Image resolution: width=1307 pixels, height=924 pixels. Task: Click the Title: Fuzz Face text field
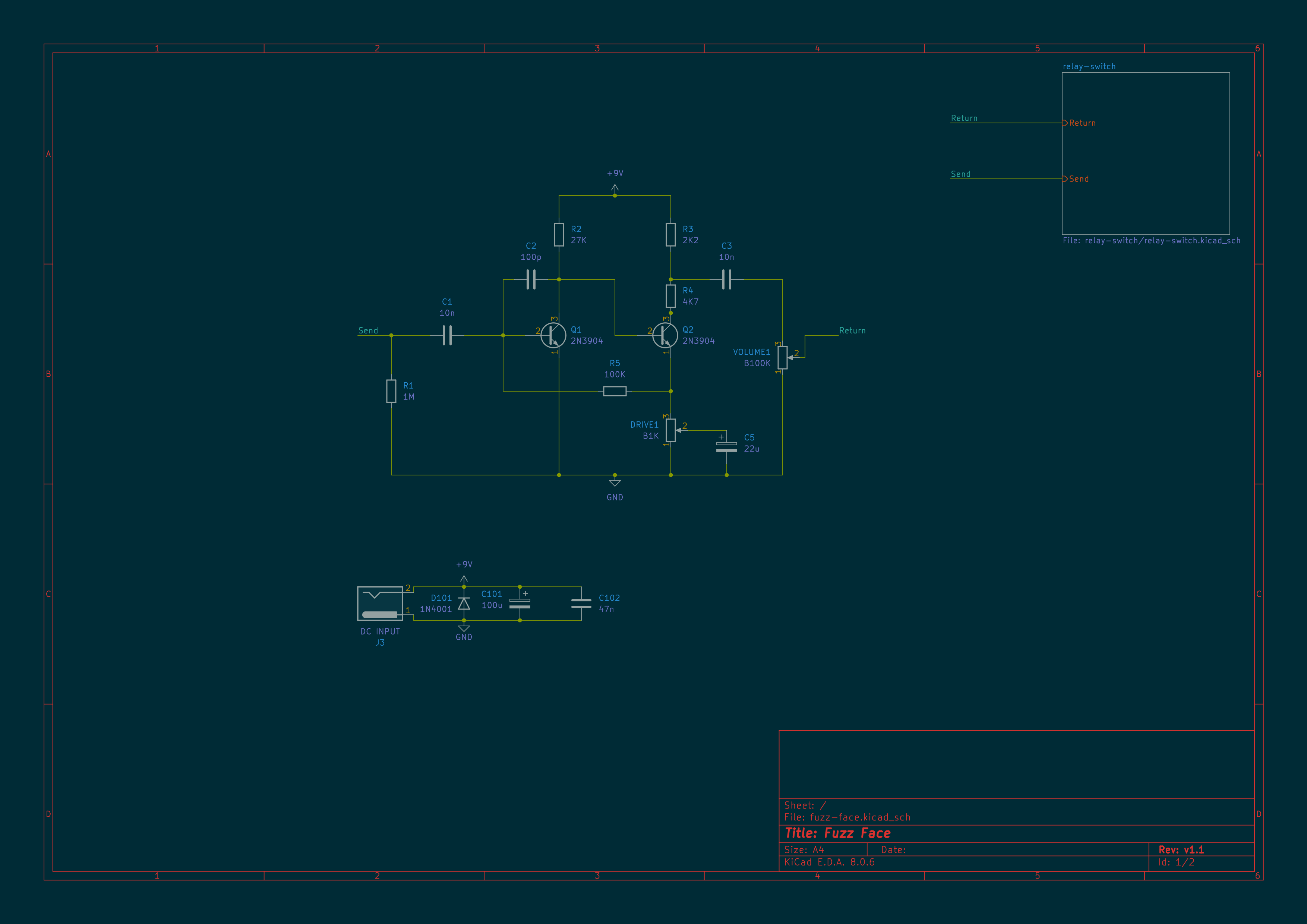[837, 833]
